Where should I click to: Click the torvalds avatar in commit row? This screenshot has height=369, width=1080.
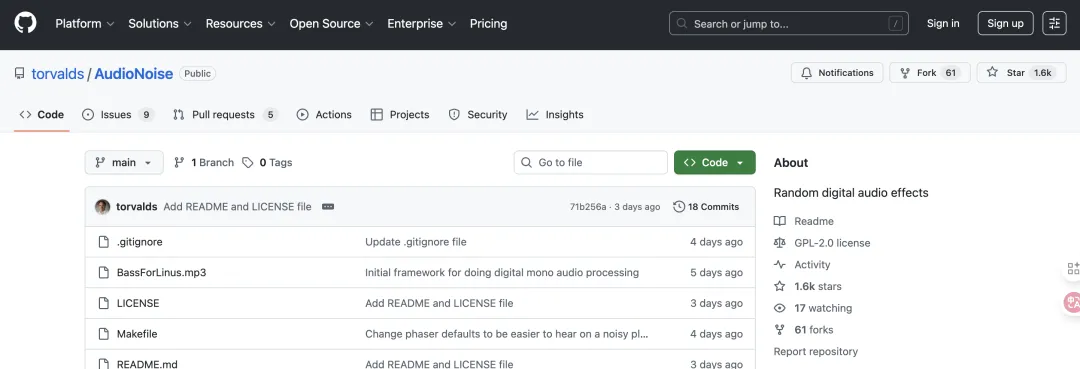click(x=103, y=207)
